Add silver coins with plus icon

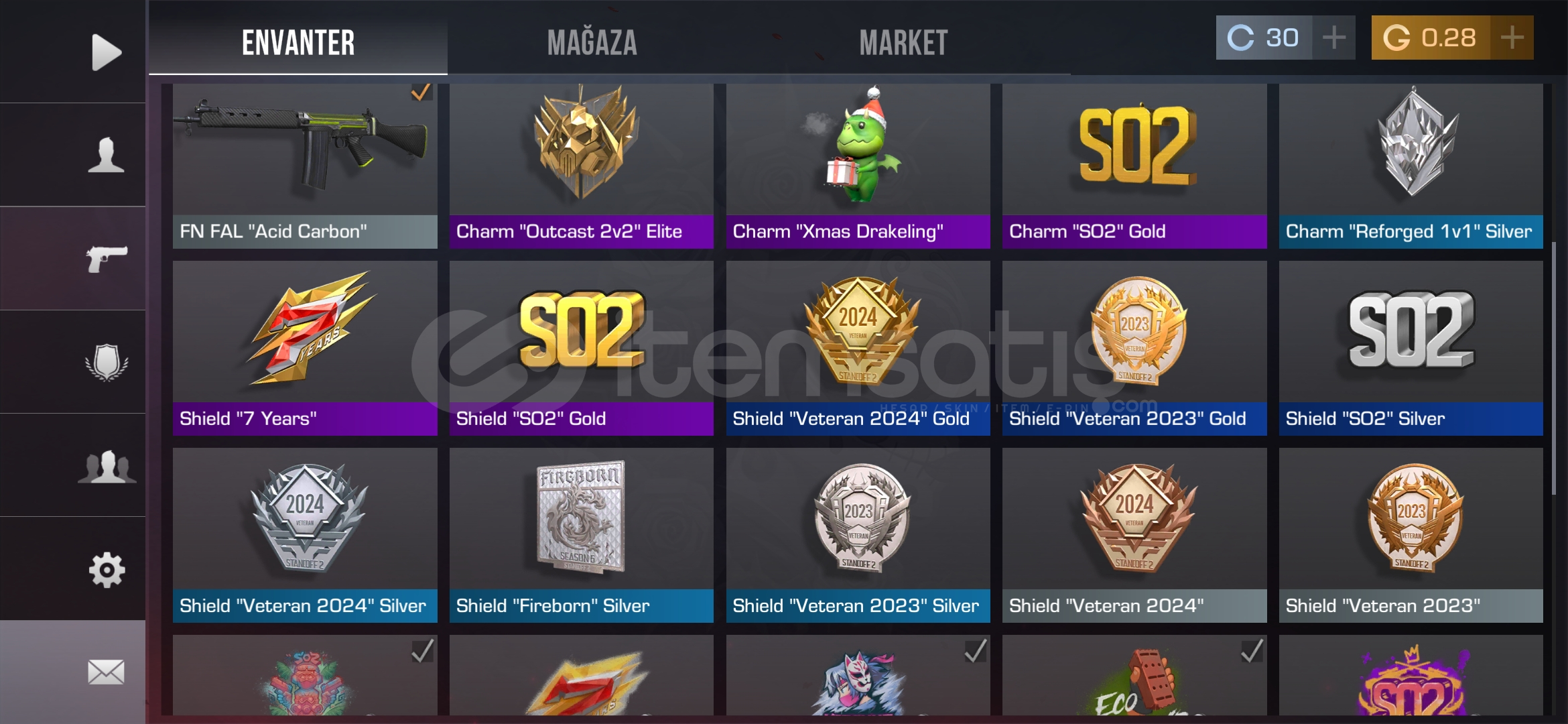click(x=1334, y=38)
